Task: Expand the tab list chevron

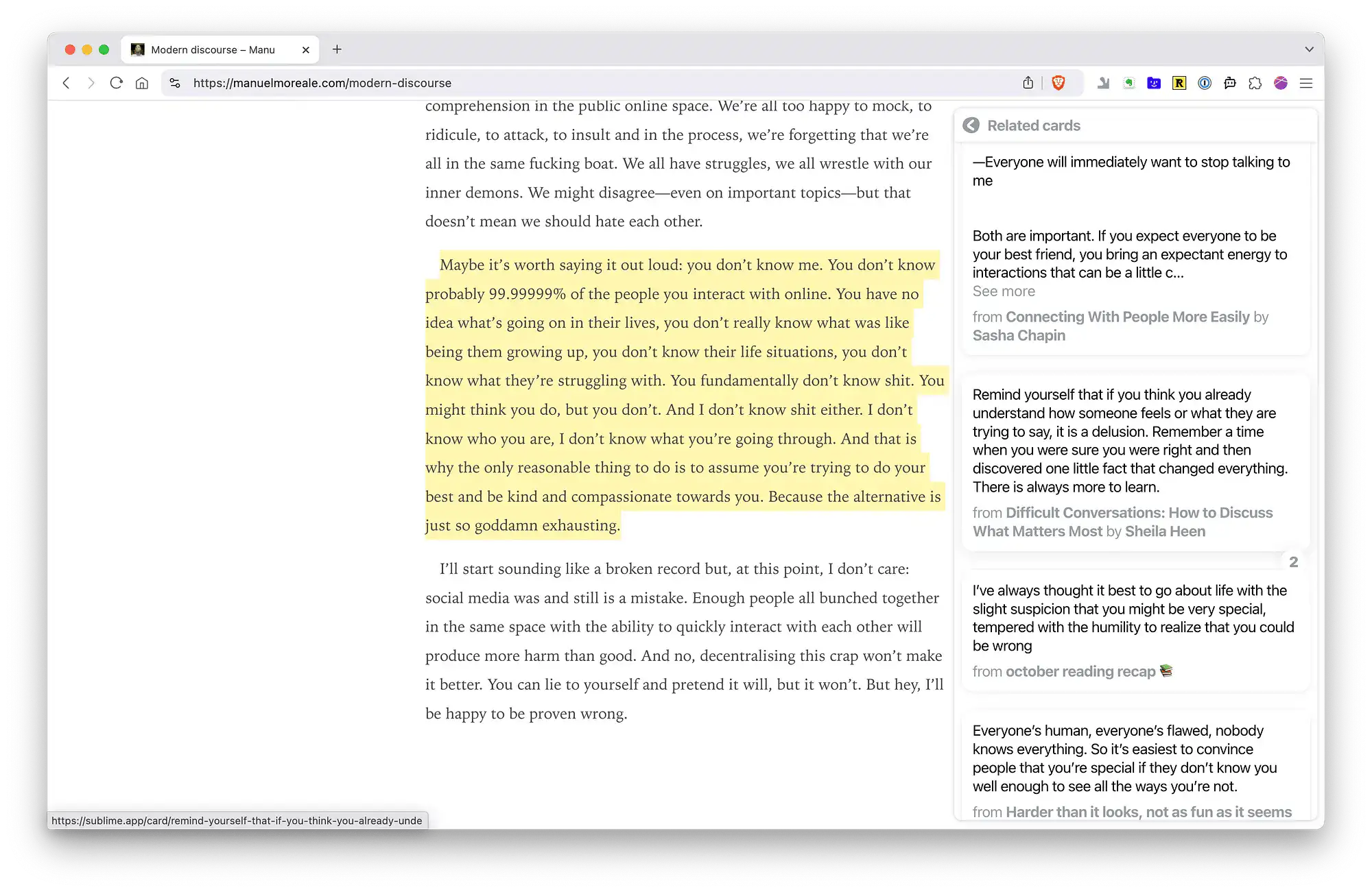Action: 1309,49
